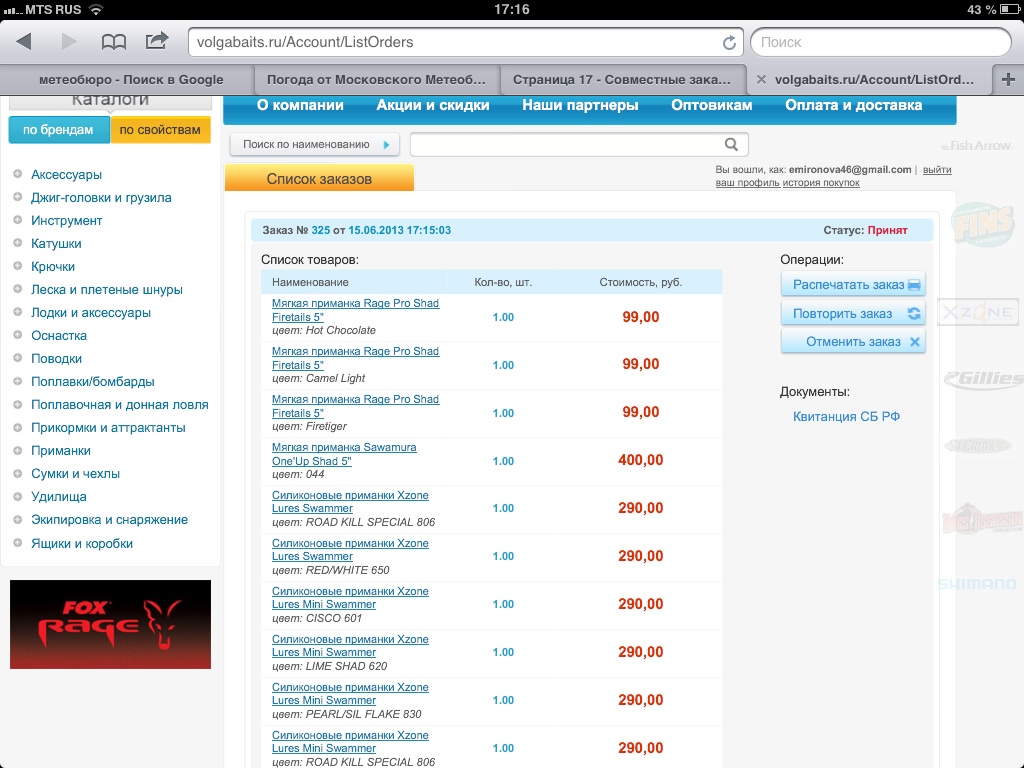The width and height of the screenshot is (1024, 768).
Task: Switch catalog view to 'по свойствам'
Action: 160,130
